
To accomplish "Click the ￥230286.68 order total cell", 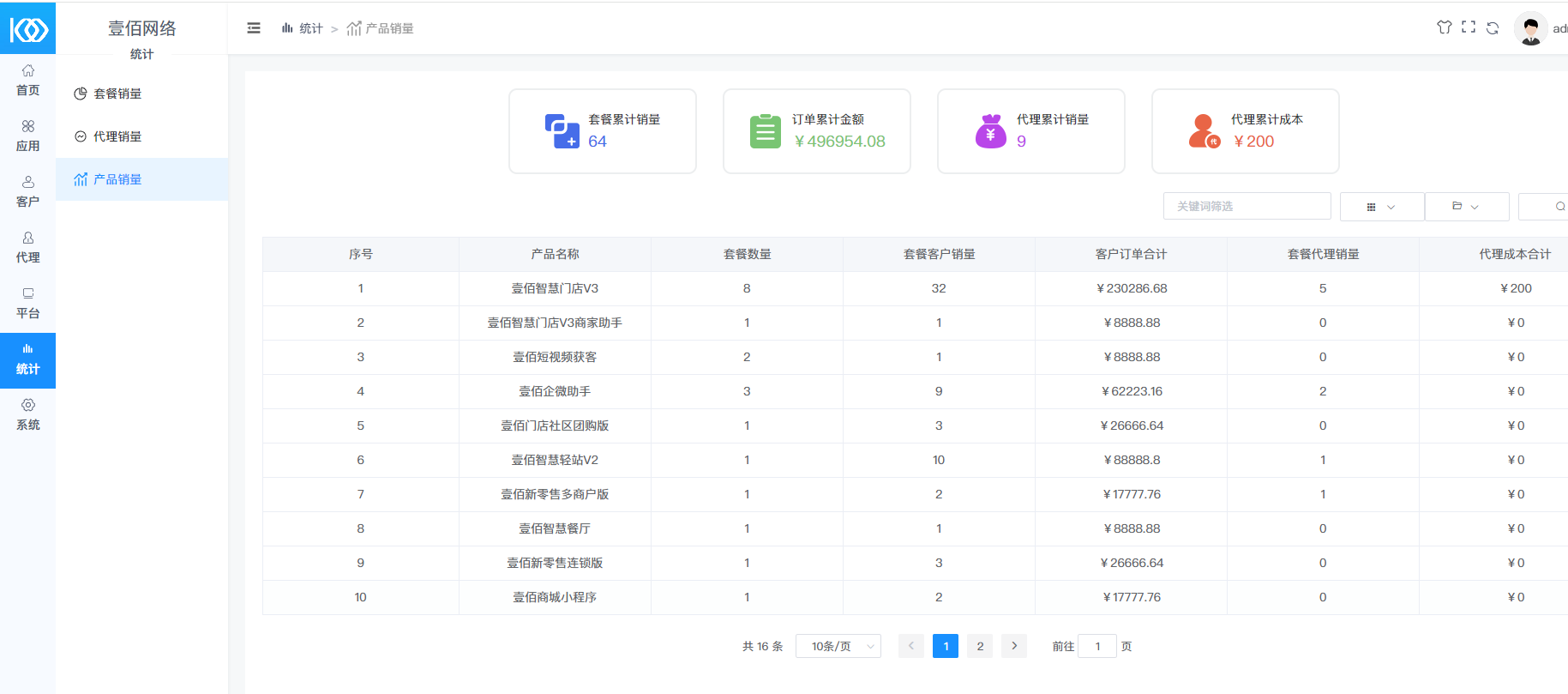I will 1132,288.
